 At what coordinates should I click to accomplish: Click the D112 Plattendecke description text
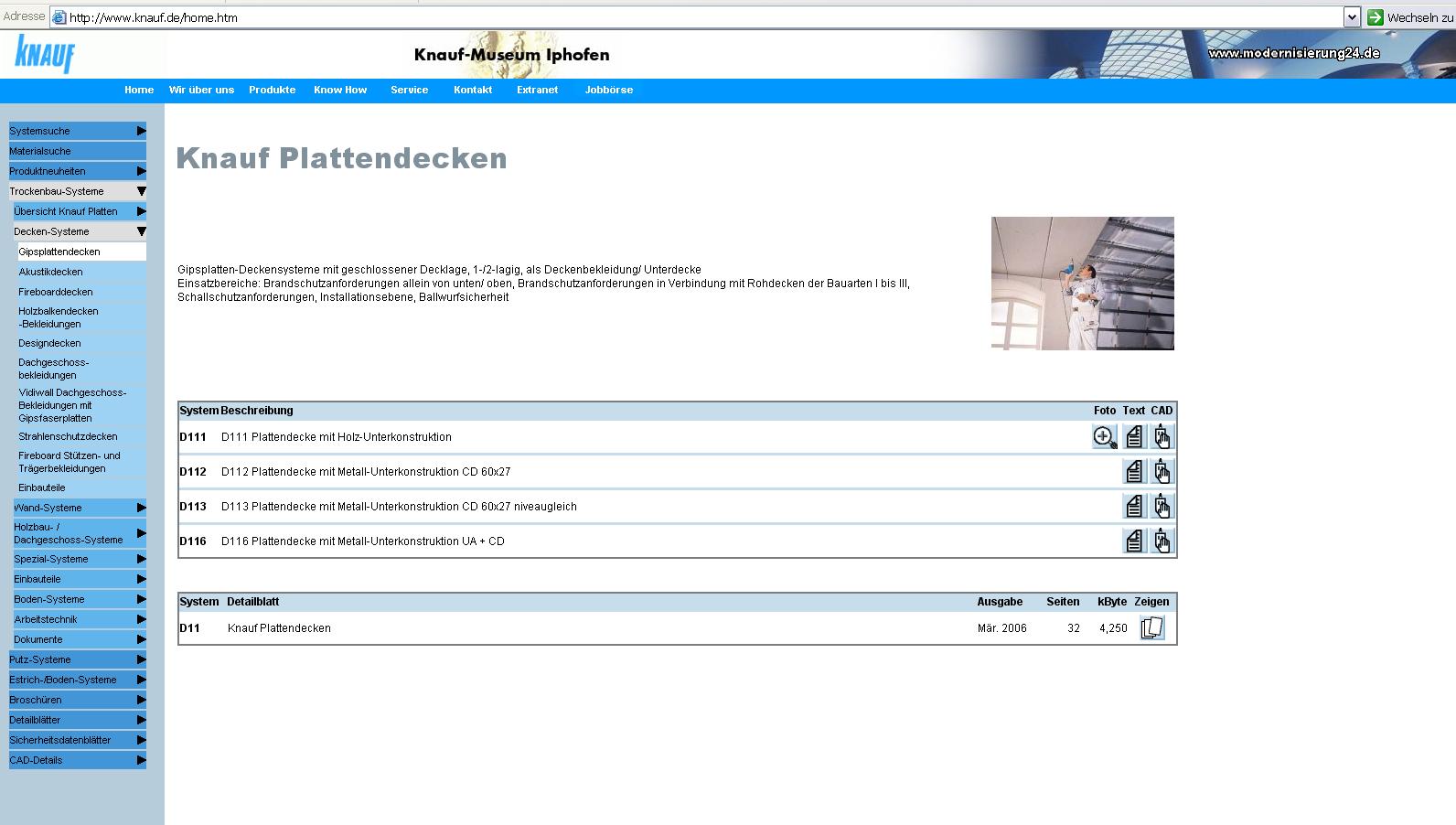[x=366, y=472]
